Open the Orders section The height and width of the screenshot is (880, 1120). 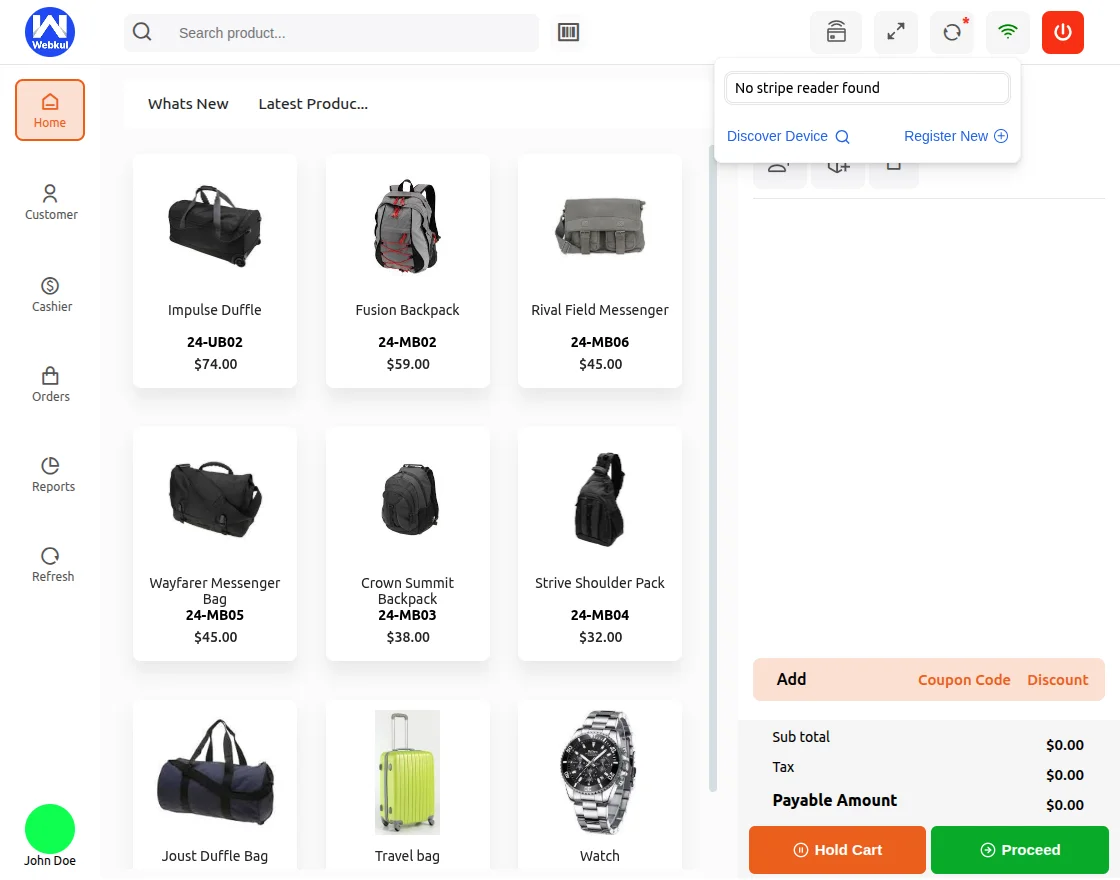pyautogui.click(x=51, y=385)
